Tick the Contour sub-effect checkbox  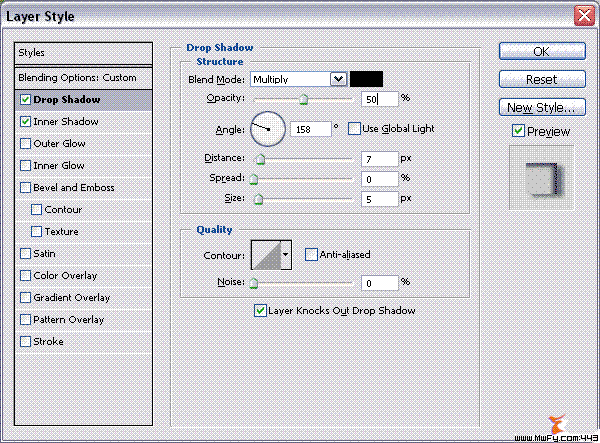[36, 210]
